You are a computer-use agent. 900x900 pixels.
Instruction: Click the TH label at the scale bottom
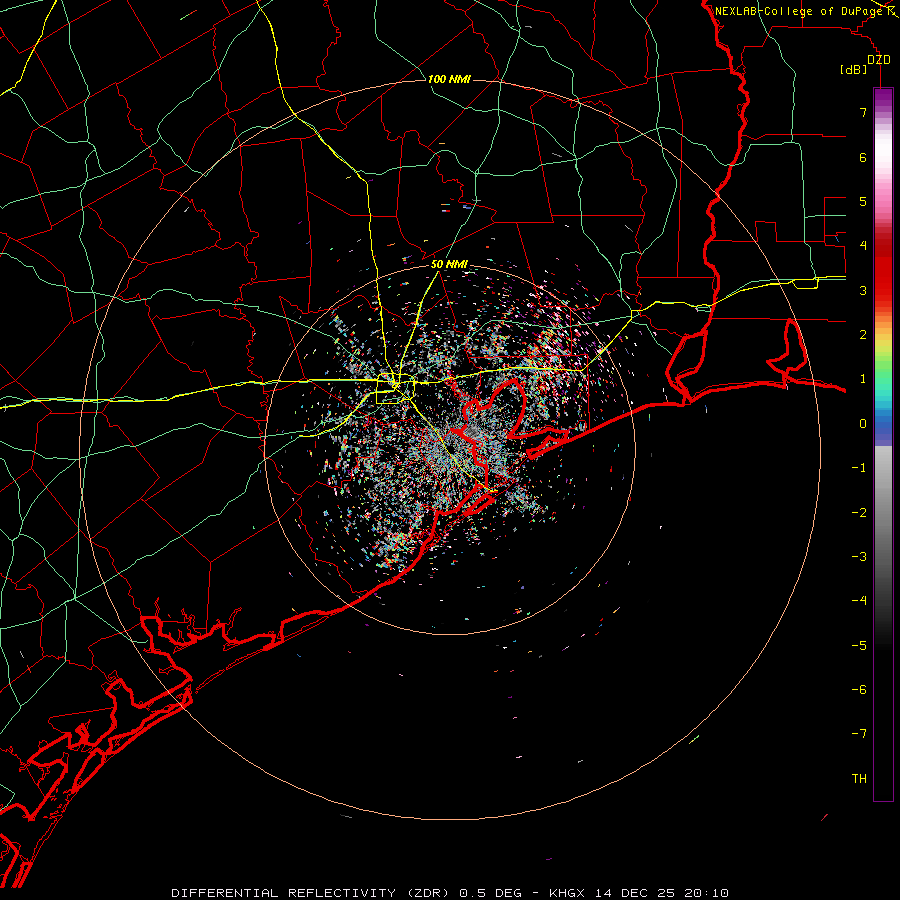[x=859, y=779]
